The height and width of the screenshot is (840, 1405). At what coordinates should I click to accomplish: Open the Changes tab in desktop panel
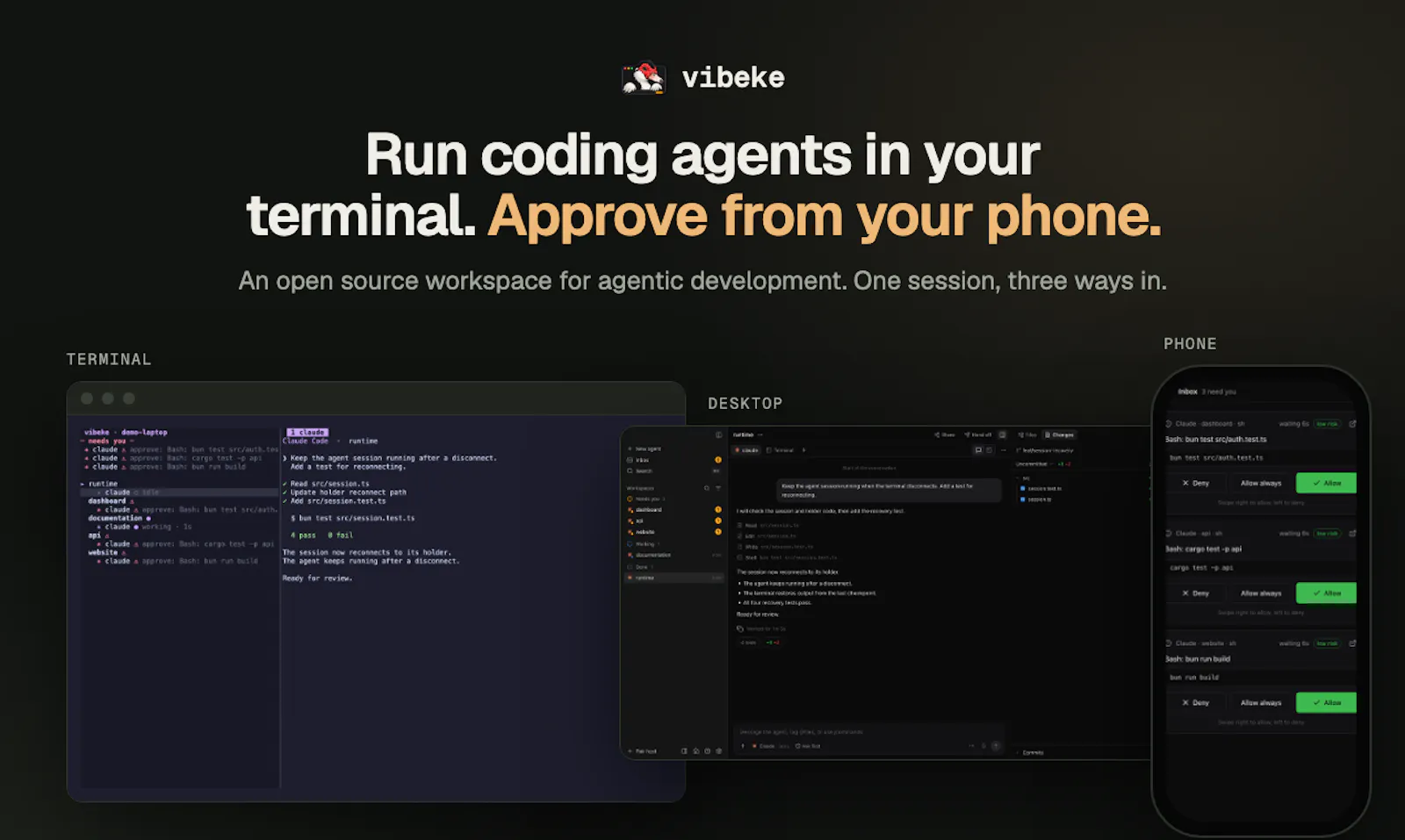tap(1060, 434)
